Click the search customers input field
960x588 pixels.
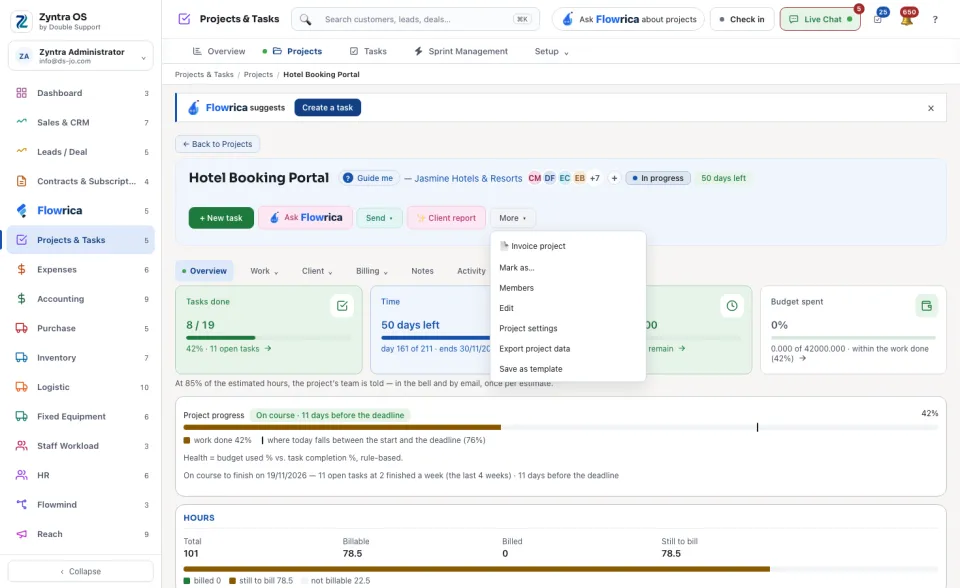416,20
